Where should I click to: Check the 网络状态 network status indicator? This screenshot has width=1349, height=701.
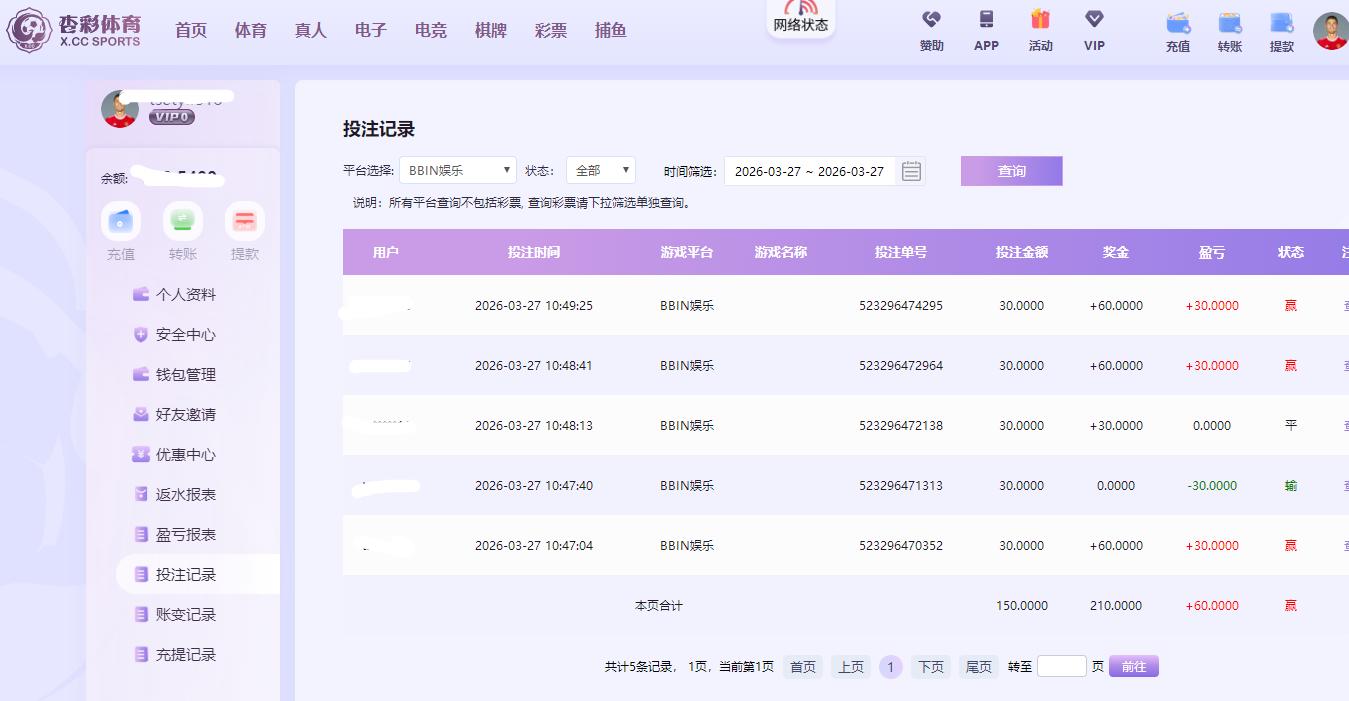(801, 17)
